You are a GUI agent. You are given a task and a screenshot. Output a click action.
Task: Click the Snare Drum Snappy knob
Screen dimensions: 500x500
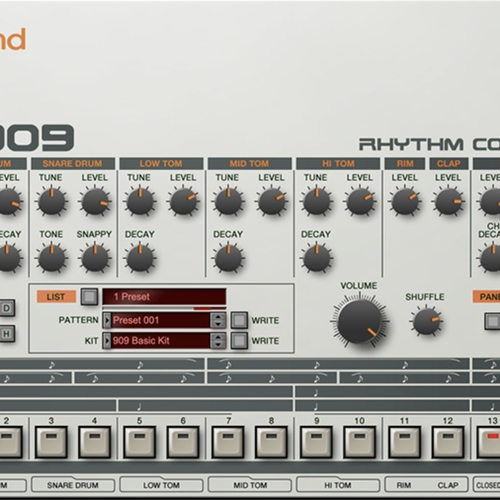95,258
